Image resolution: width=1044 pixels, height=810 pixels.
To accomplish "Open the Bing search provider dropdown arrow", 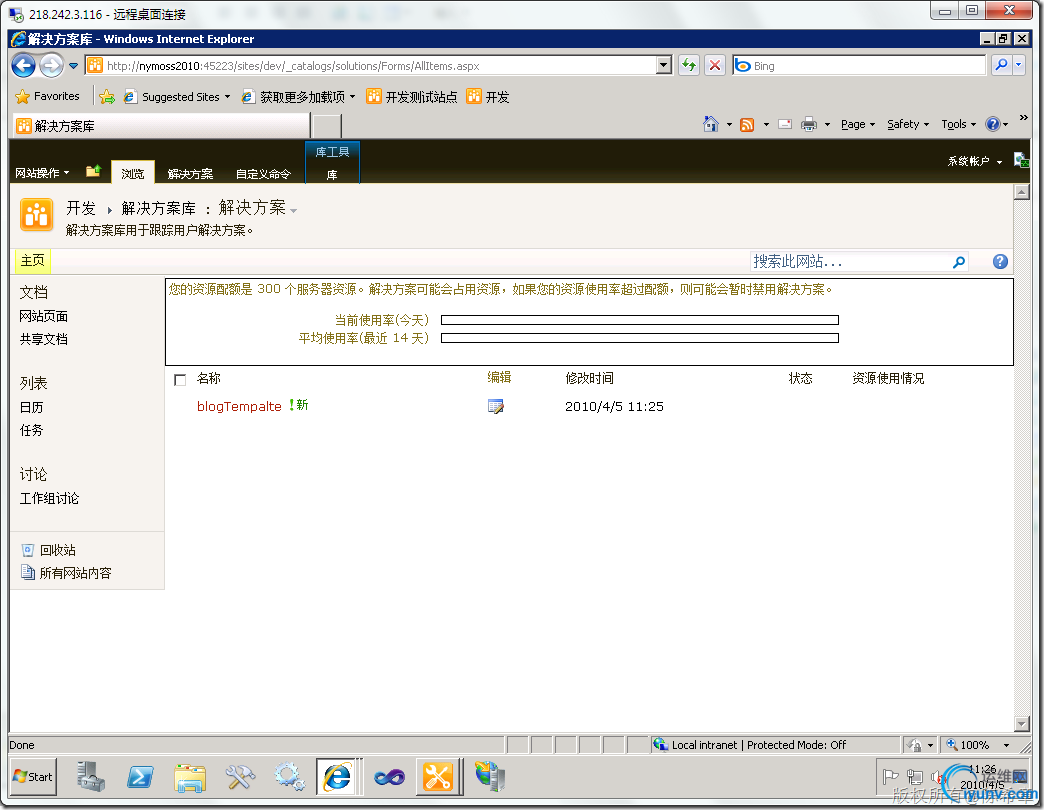I will (1019, 65).
